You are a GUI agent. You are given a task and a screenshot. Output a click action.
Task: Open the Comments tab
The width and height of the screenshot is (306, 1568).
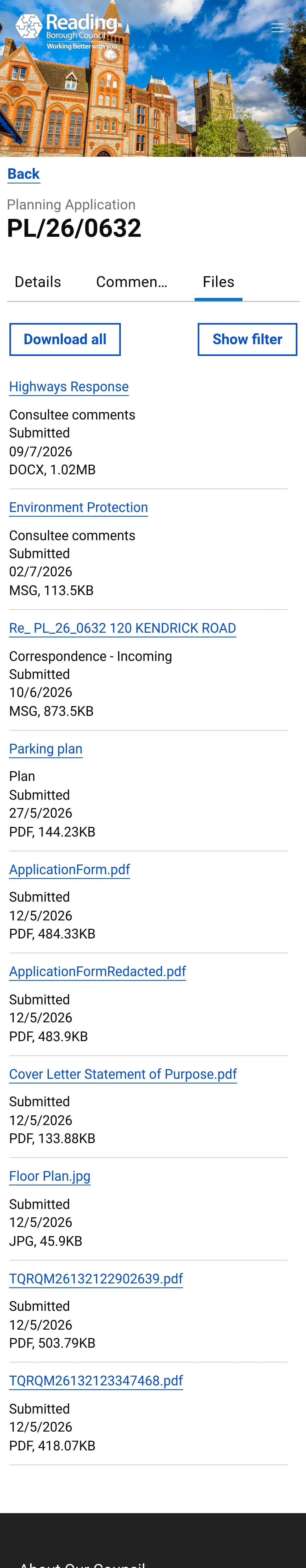tap(131, 282)
